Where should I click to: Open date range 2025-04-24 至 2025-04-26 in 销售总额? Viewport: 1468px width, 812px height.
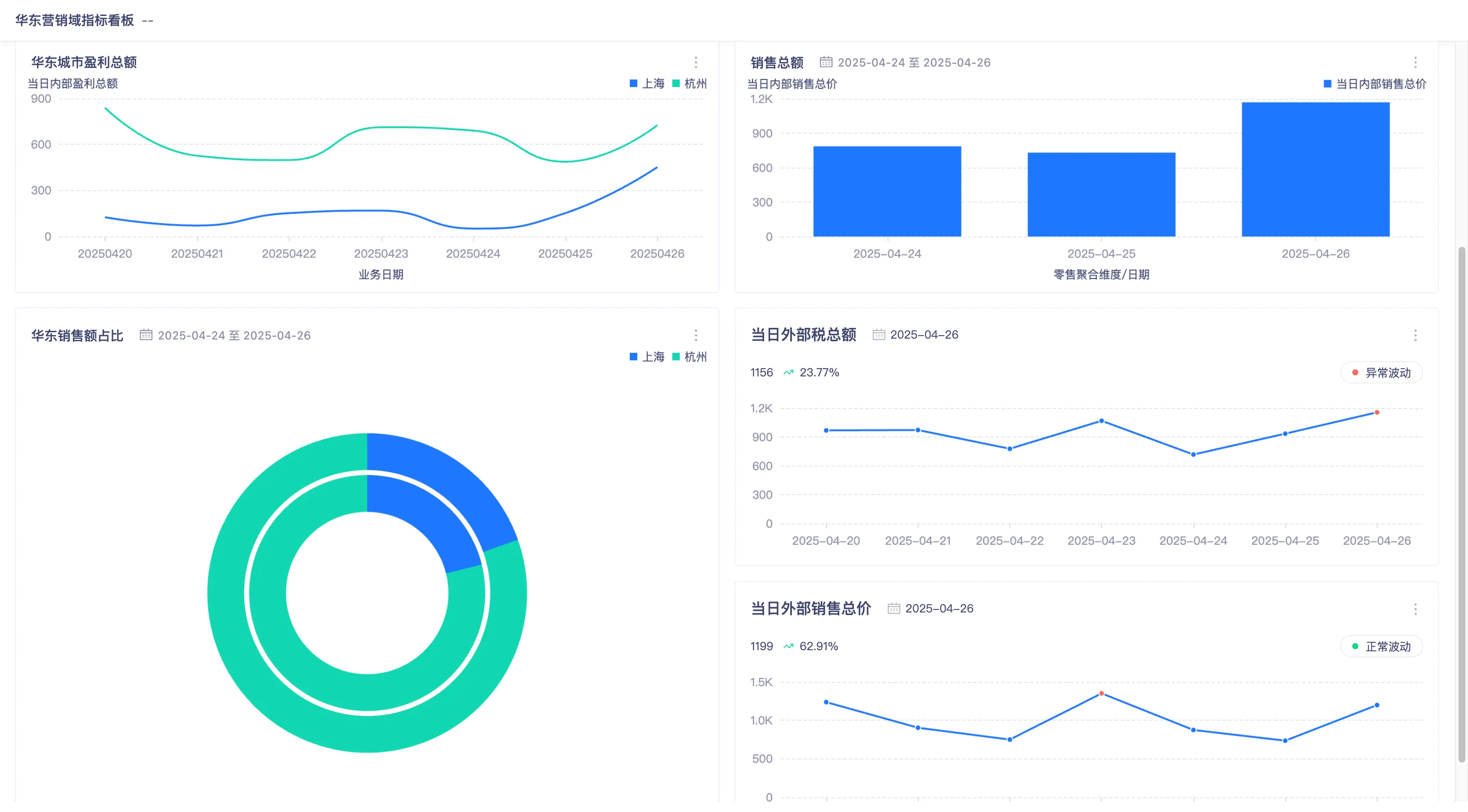(x=914, y=63)
